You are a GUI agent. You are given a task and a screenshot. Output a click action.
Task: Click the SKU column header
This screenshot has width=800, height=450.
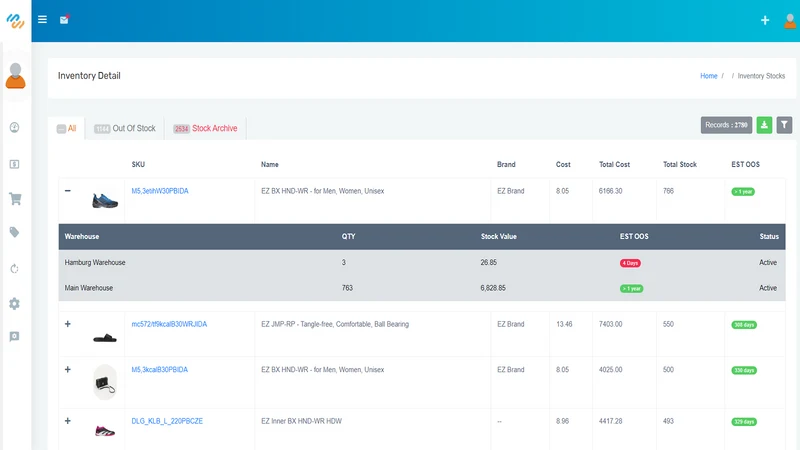coord(138,164)
